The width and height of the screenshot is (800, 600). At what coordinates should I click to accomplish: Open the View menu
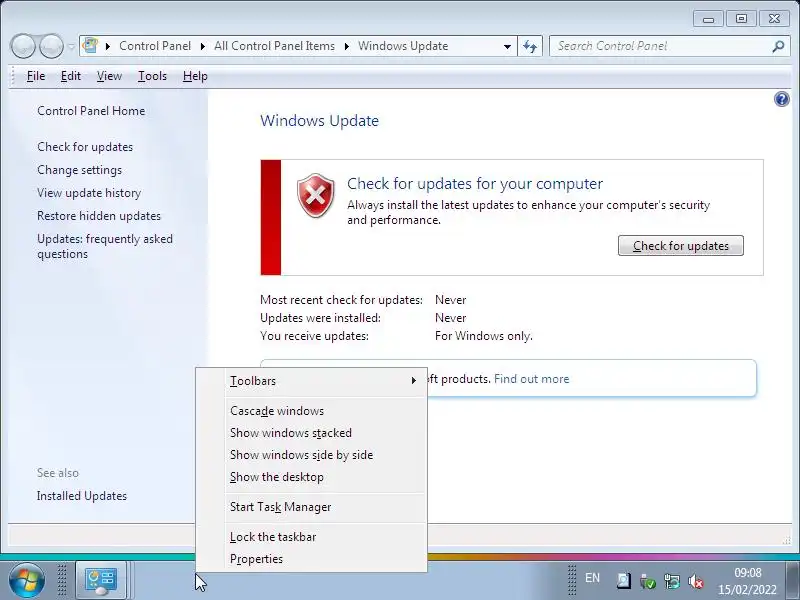pyautogui.click(x=109, y=76)
